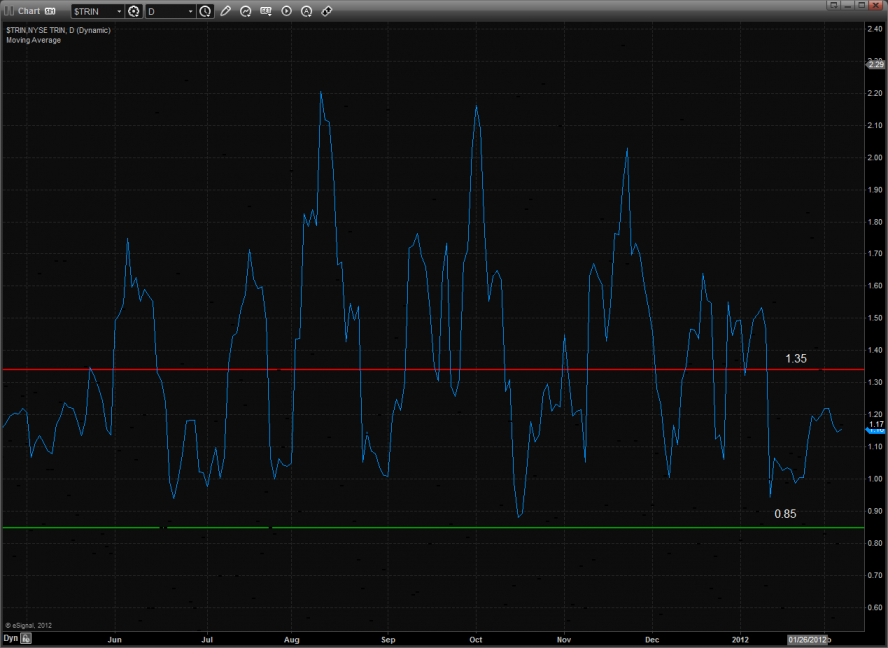Click the Nov label on the time axis
This screenshot has height=648, width=888.
[563, 640]
